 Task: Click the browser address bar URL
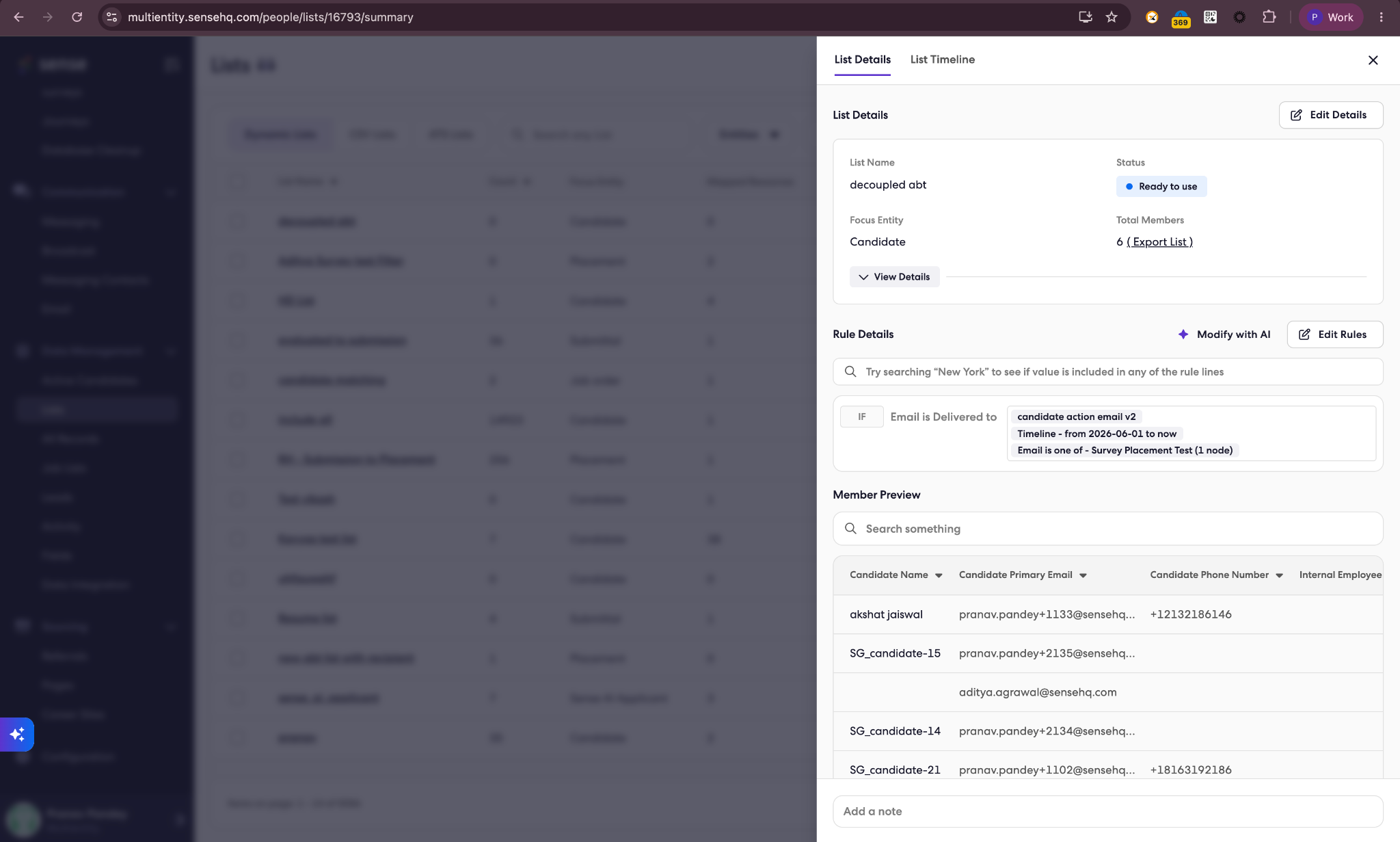click(x=270, y=17)
